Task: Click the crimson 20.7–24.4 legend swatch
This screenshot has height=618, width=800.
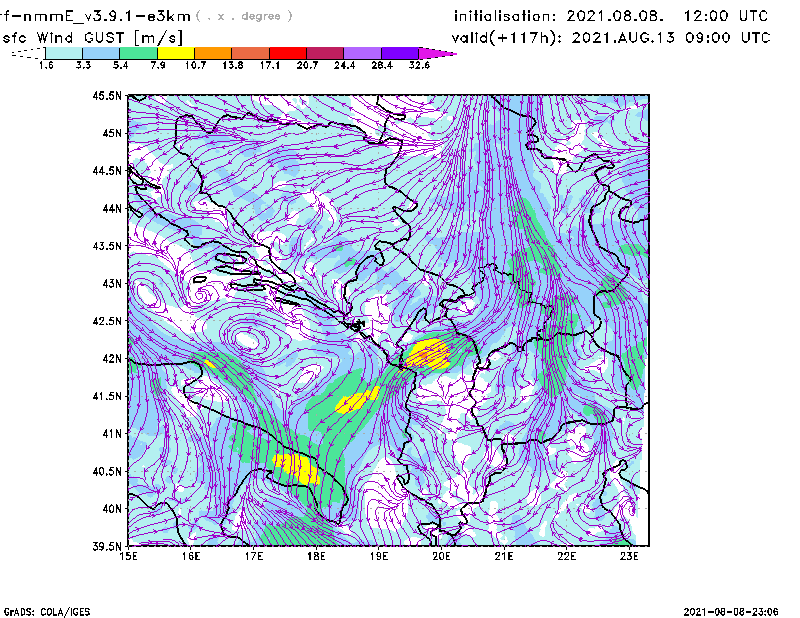Action: tap(325, 53)
